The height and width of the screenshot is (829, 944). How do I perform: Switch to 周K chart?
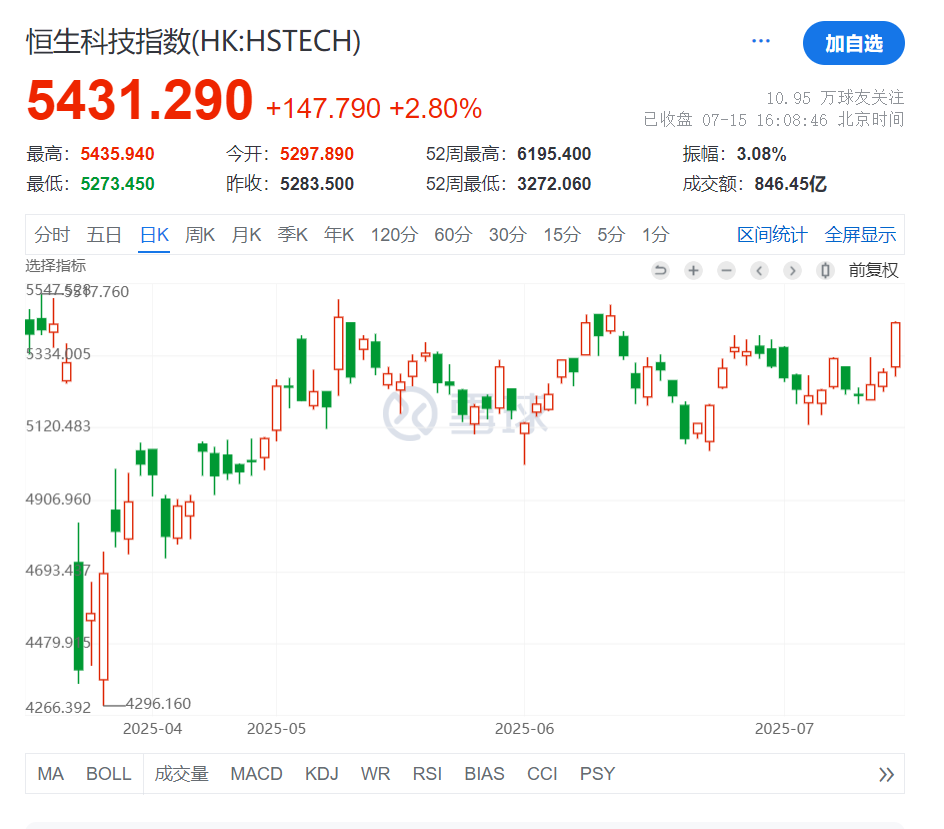coord(200,234)
